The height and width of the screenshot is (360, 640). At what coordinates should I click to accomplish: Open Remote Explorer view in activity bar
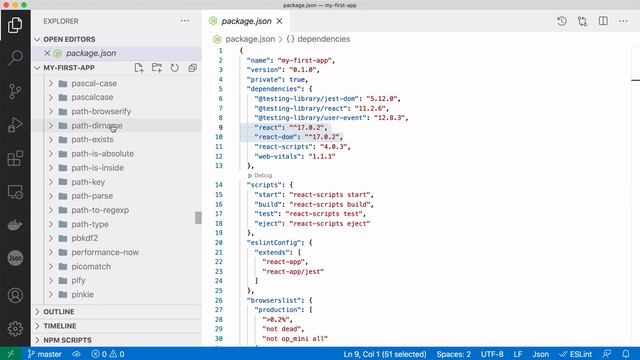pos(15,192)
